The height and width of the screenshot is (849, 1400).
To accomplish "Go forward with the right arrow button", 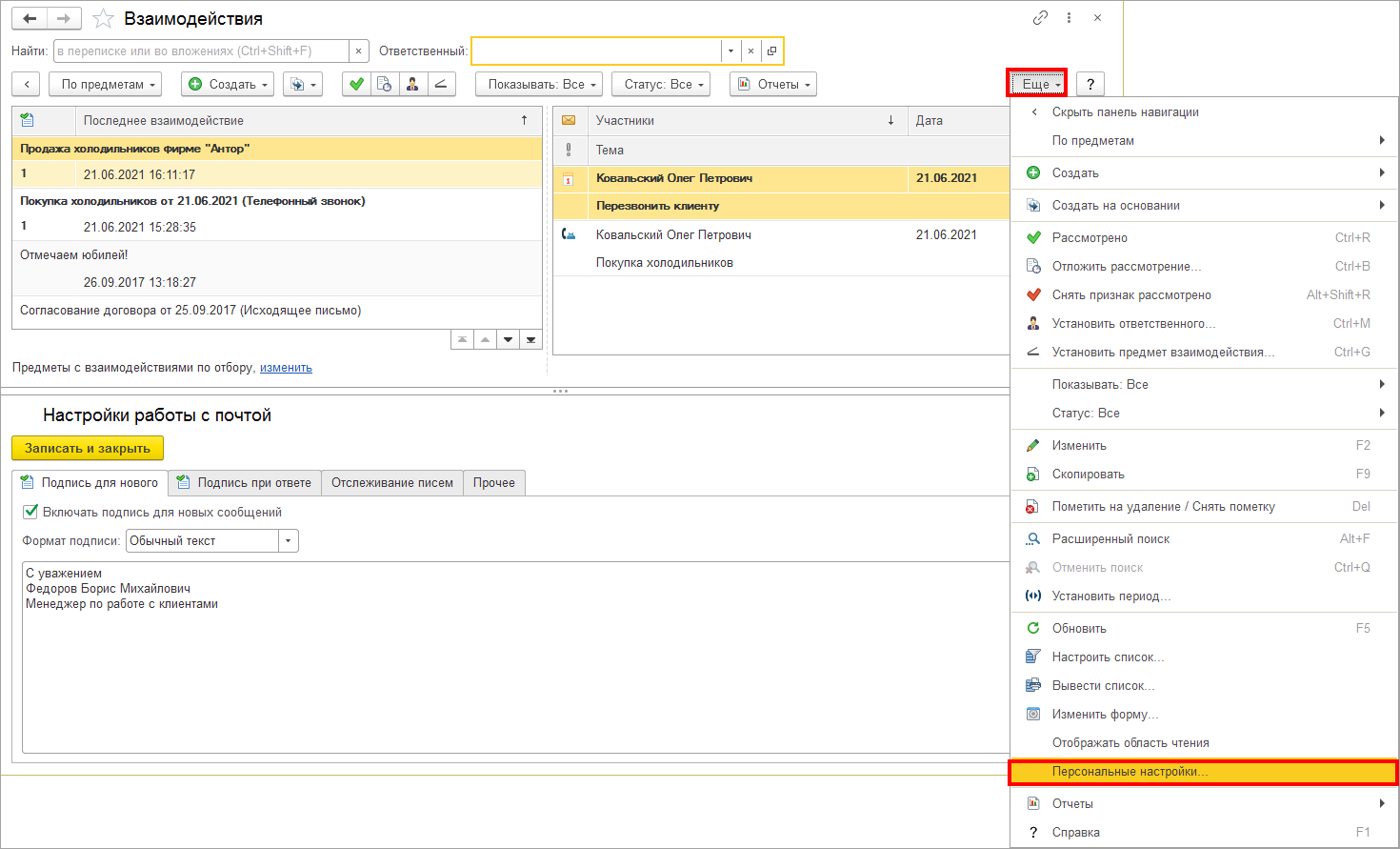I will [64, 18].
